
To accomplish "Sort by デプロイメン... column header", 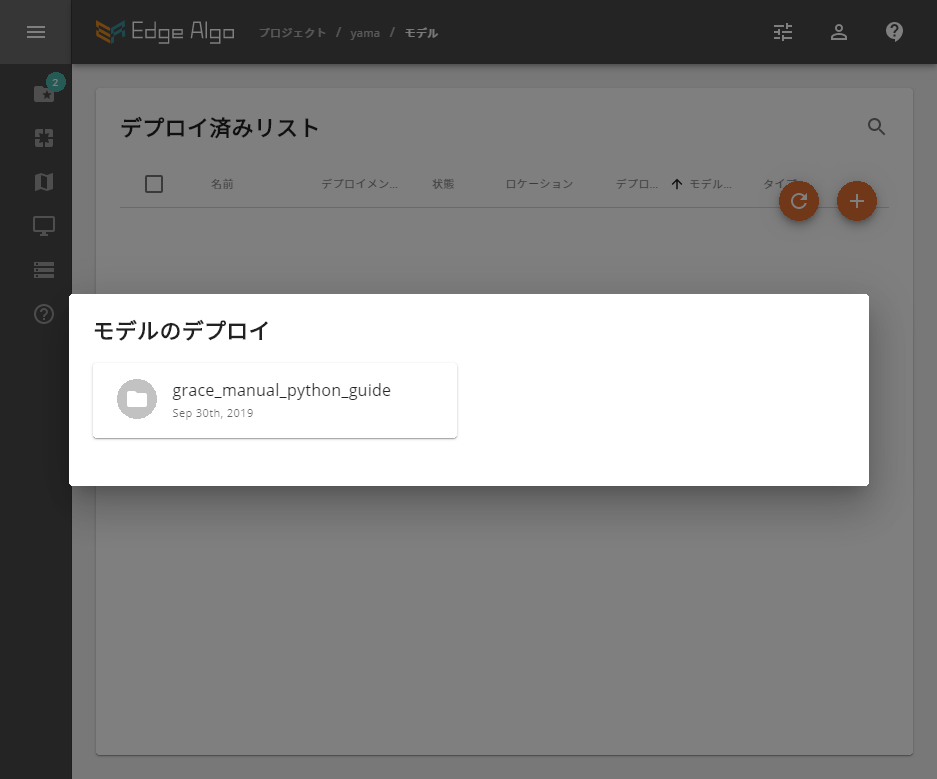I will 360,184.
